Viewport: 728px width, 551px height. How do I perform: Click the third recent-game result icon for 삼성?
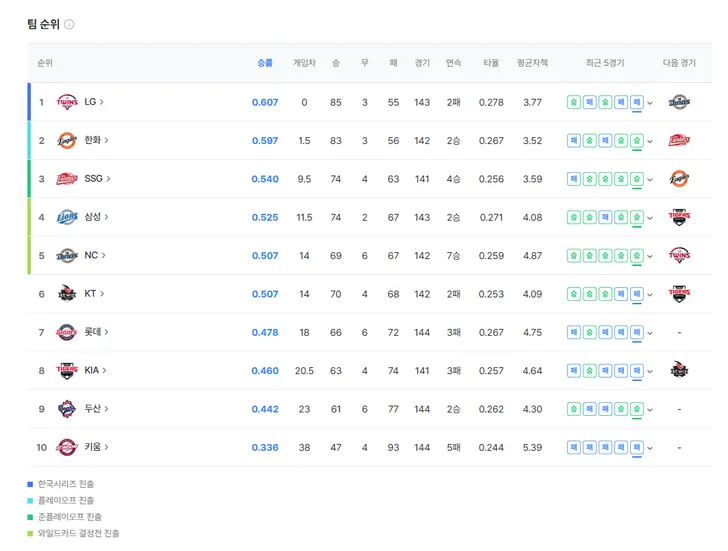[x=605, y=217]
